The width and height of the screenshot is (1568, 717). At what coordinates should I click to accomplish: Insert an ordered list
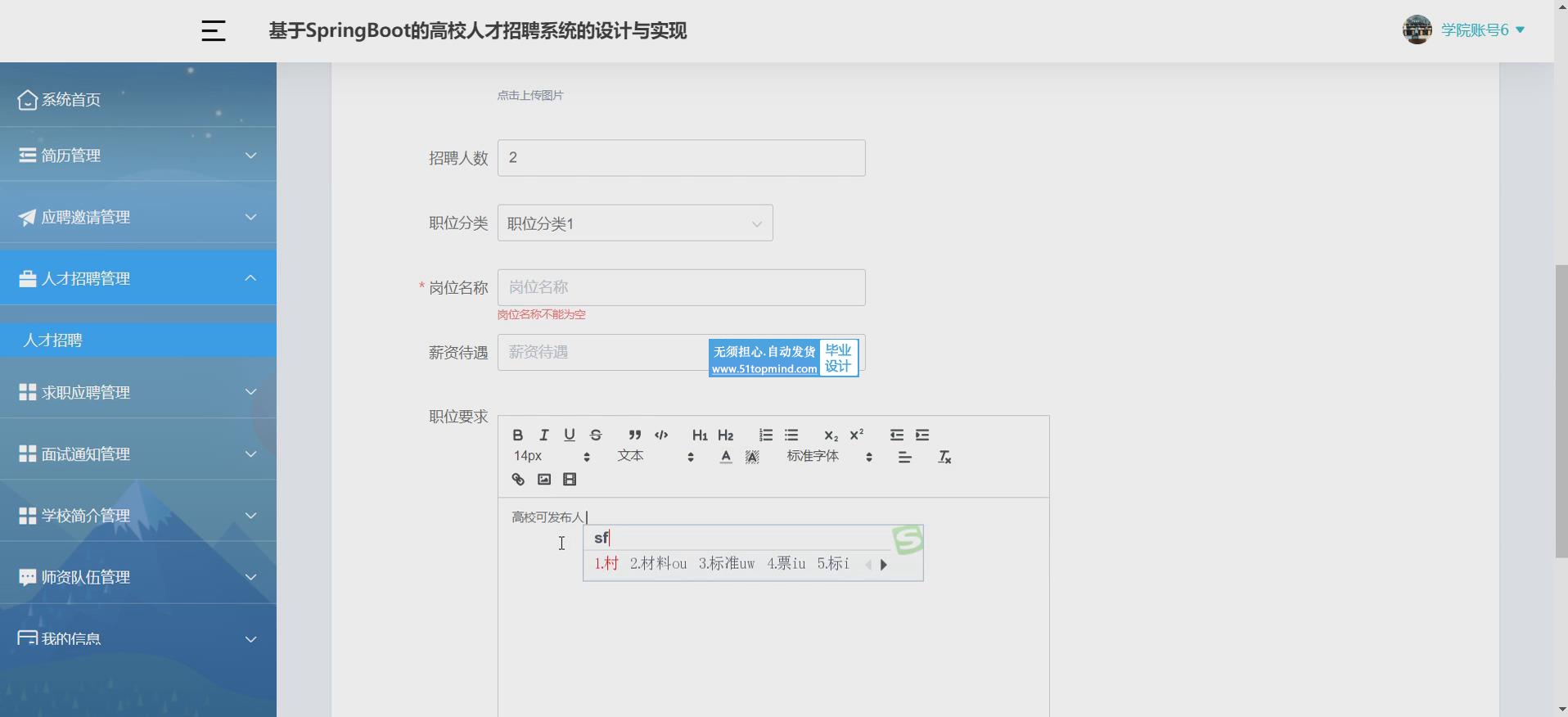point(765,435)
